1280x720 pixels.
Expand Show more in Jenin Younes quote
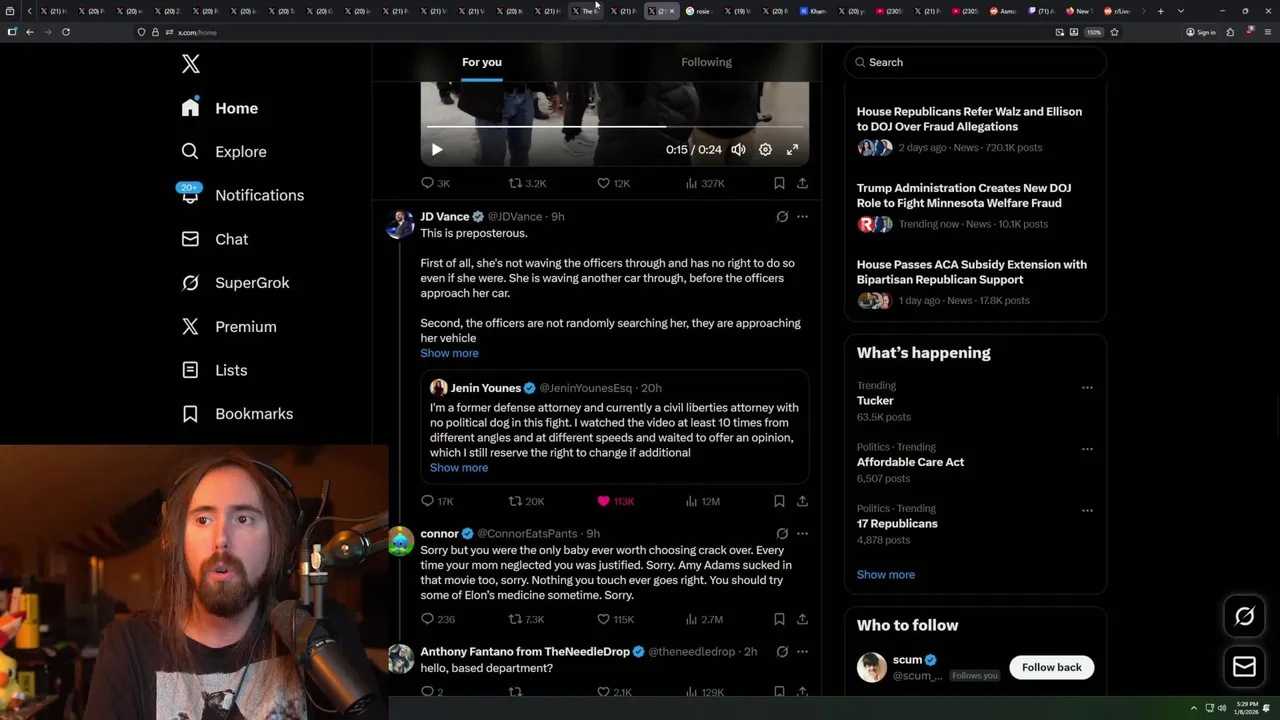click(x=459, y=468)
